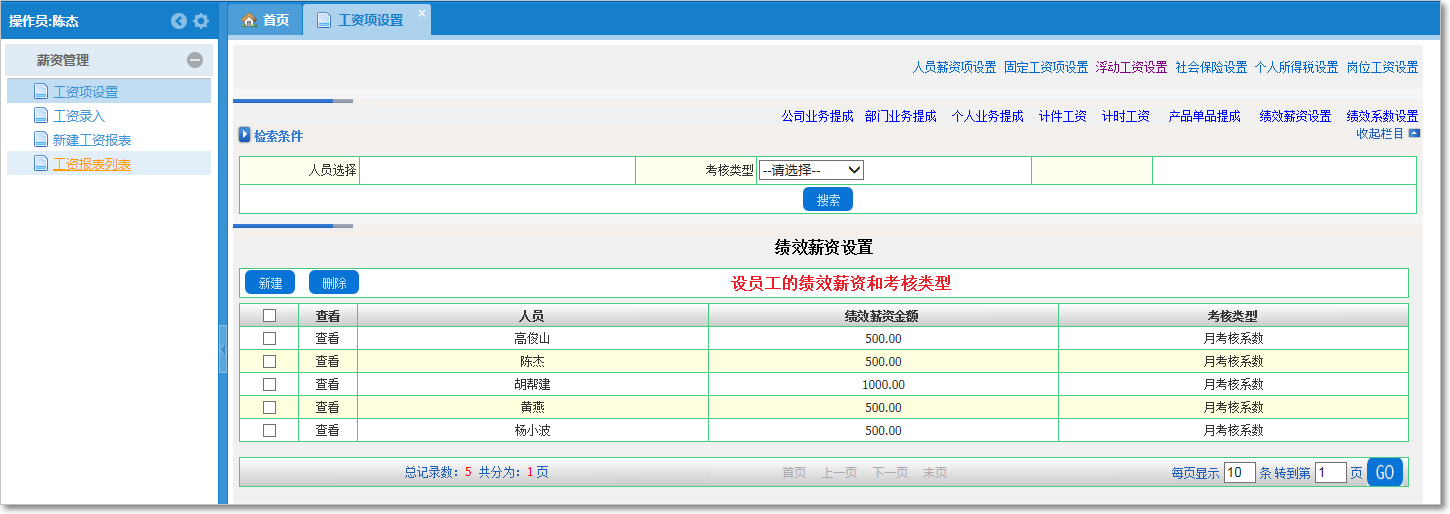This screenshot has height=514, width=1450.
Task: Open 社会保险设置 link
Action: (x=1211, y=68)
